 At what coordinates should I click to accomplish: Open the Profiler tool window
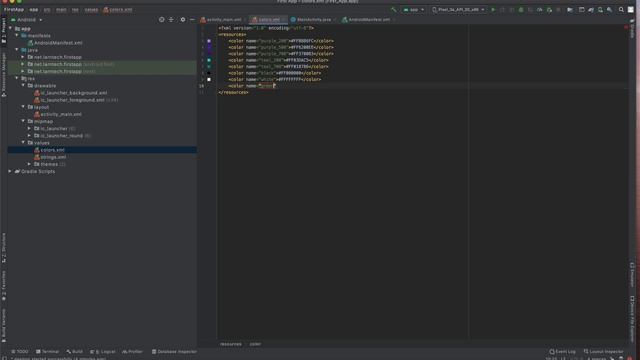click(132, 351)
